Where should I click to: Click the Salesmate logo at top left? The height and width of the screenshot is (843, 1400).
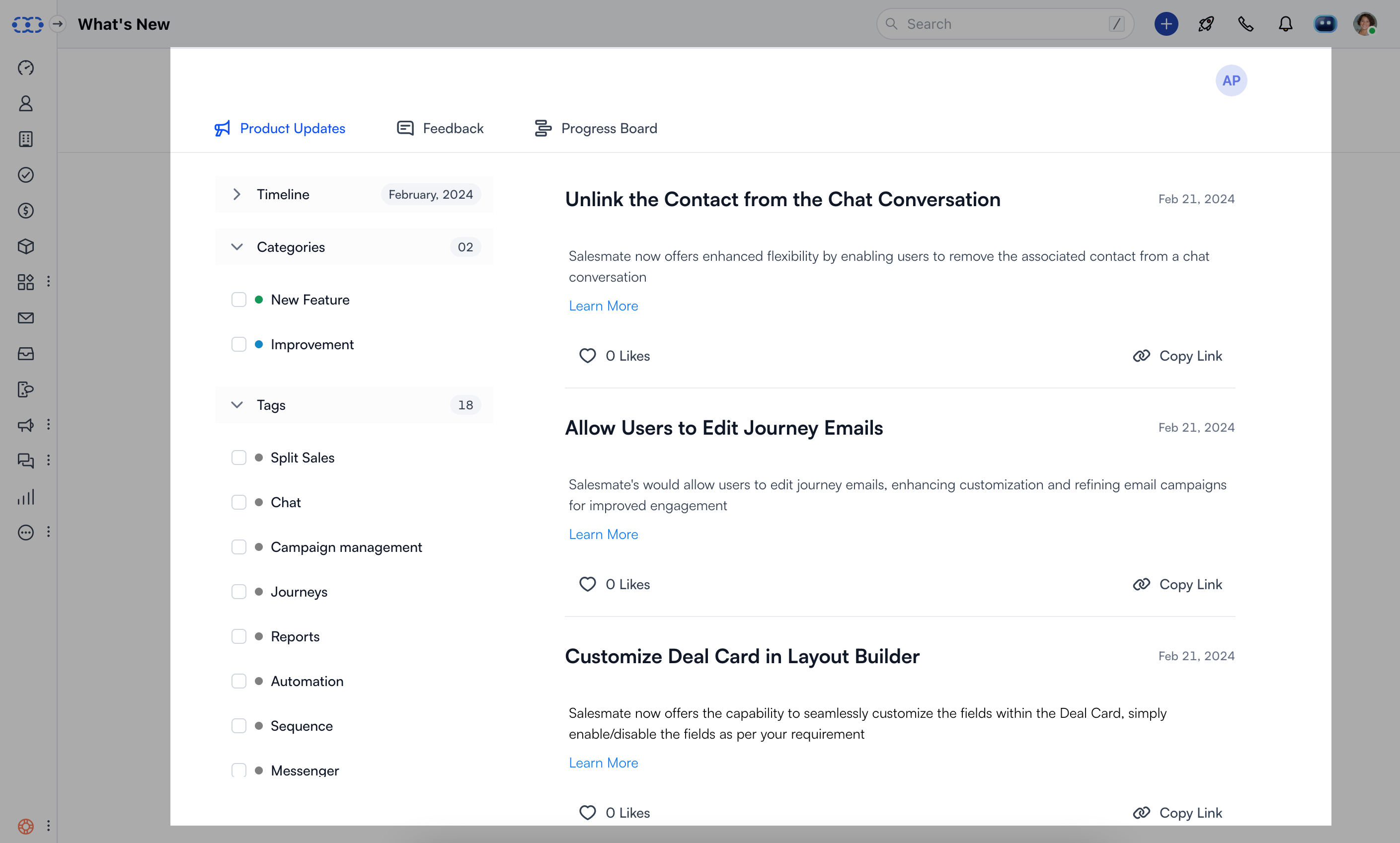pyautogui.click(x=27, y=24)
